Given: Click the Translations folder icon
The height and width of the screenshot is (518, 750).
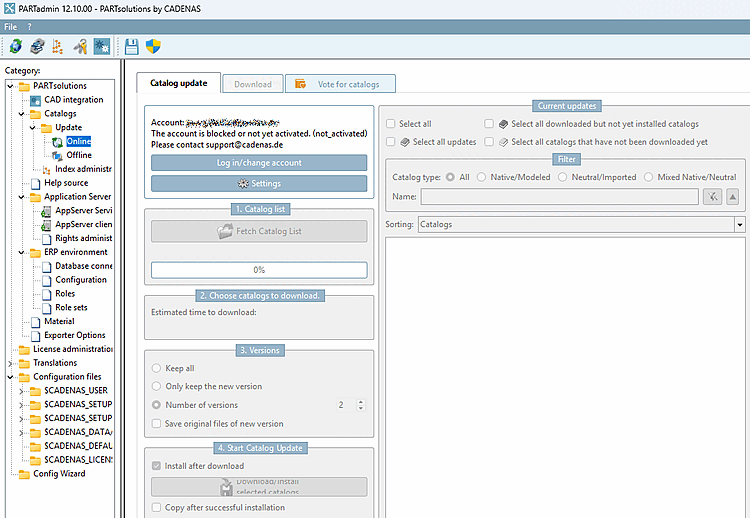Looking at the screenshot, I should (24, 363).
